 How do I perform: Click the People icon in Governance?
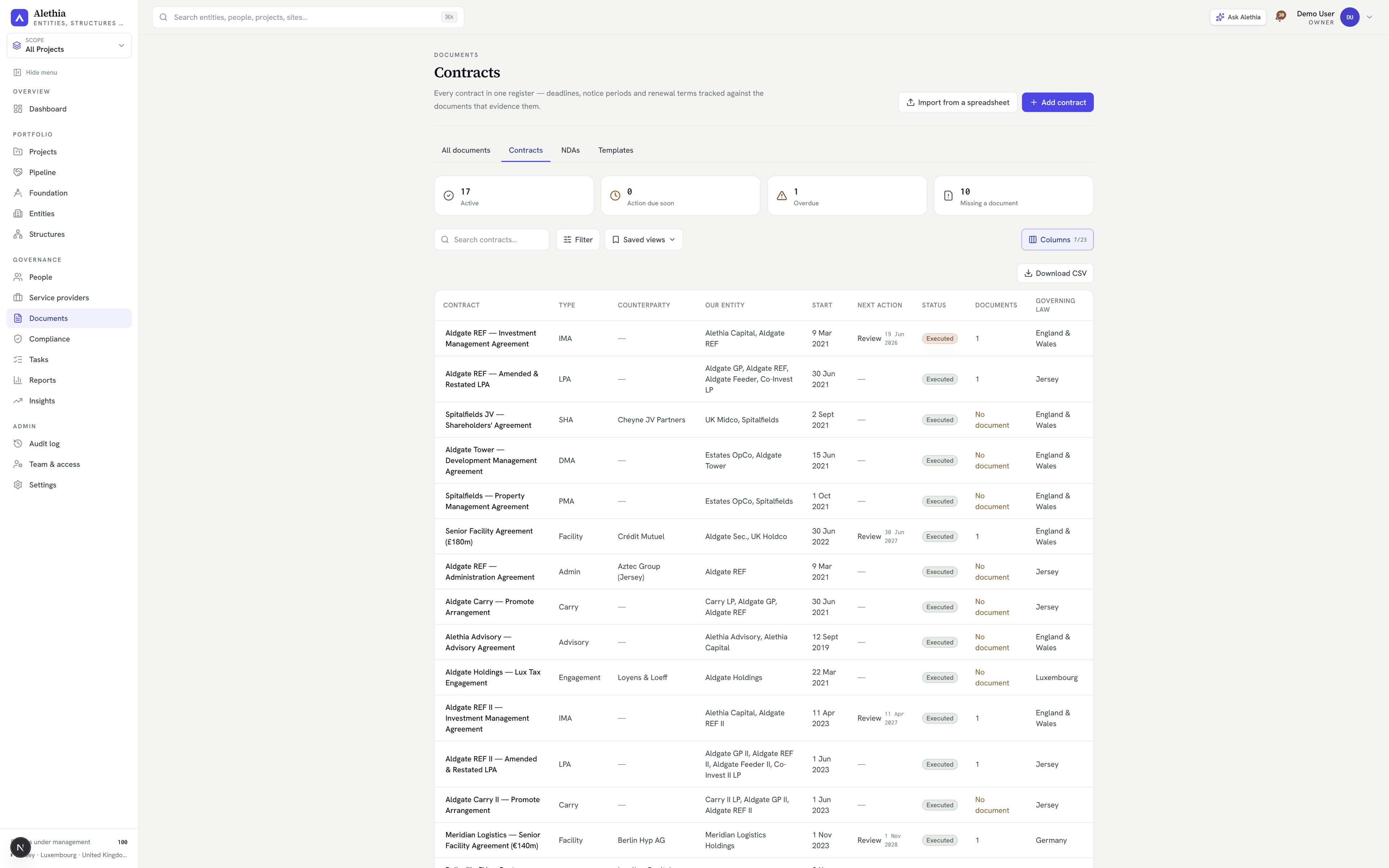(x=18, y=277)
